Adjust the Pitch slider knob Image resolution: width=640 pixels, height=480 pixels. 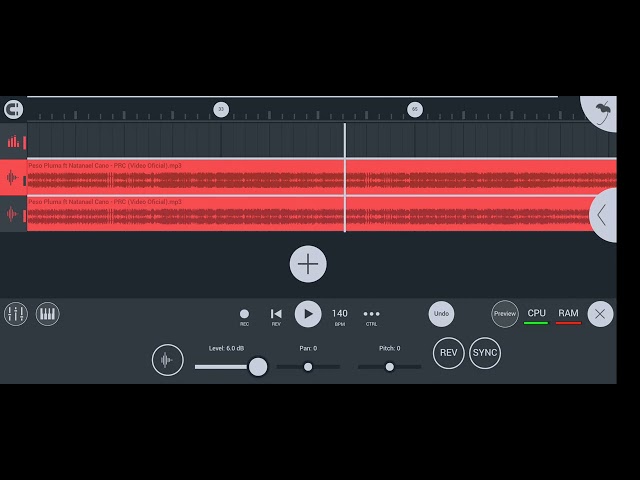390,367
